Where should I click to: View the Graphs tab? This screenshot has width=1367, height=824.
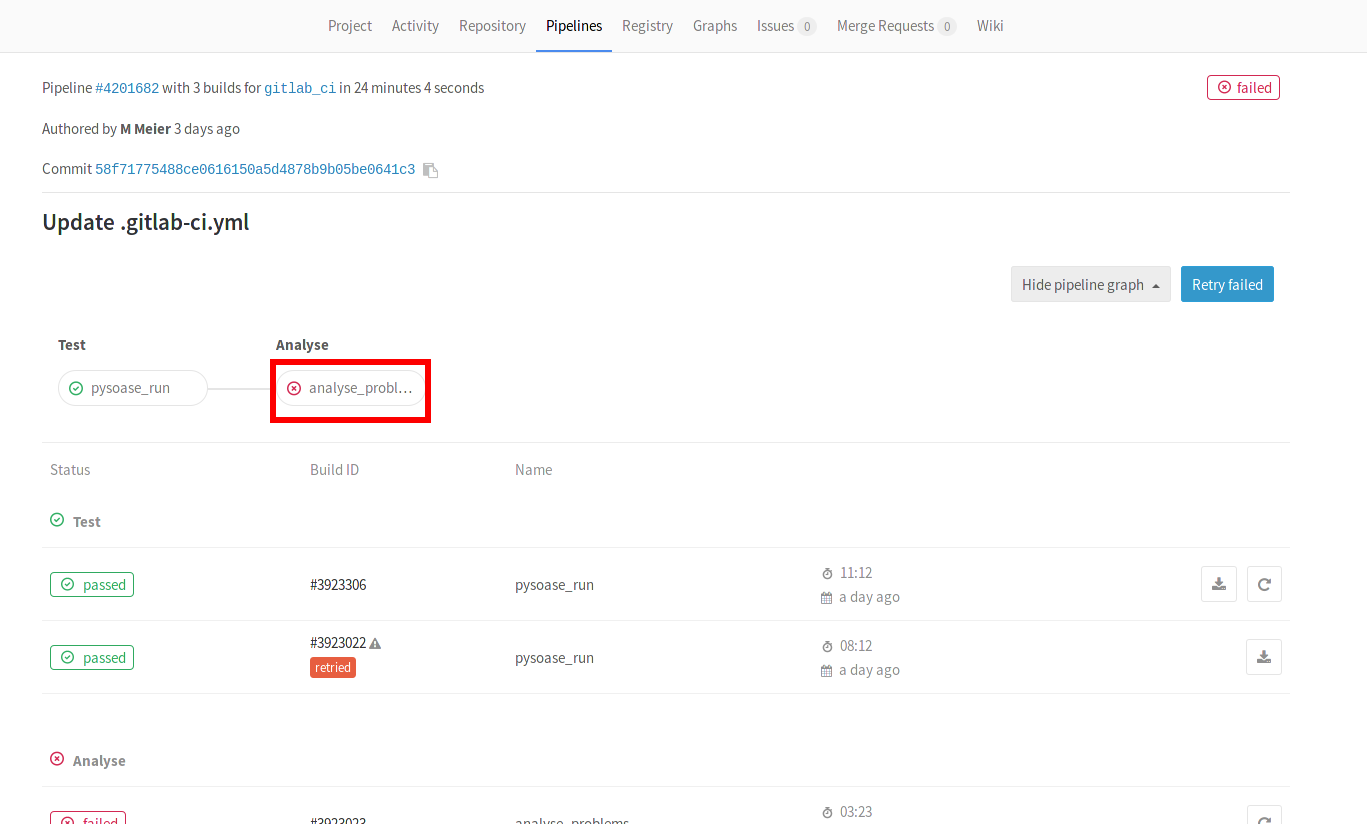click(715, 26)
